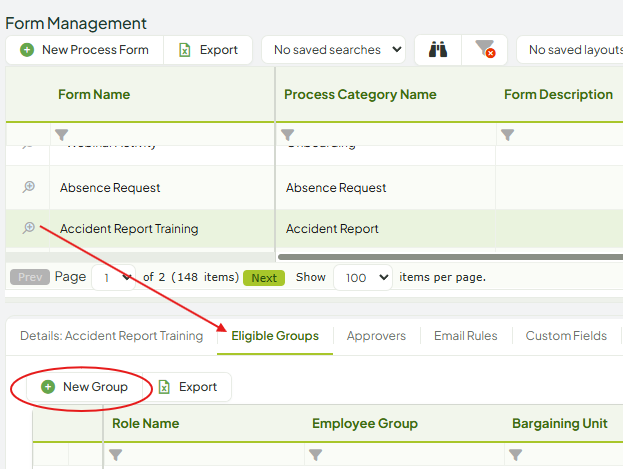Viewport: 623px width, 469px height.
Task: View details of Accident Report Training row
Action: [29, 228]
